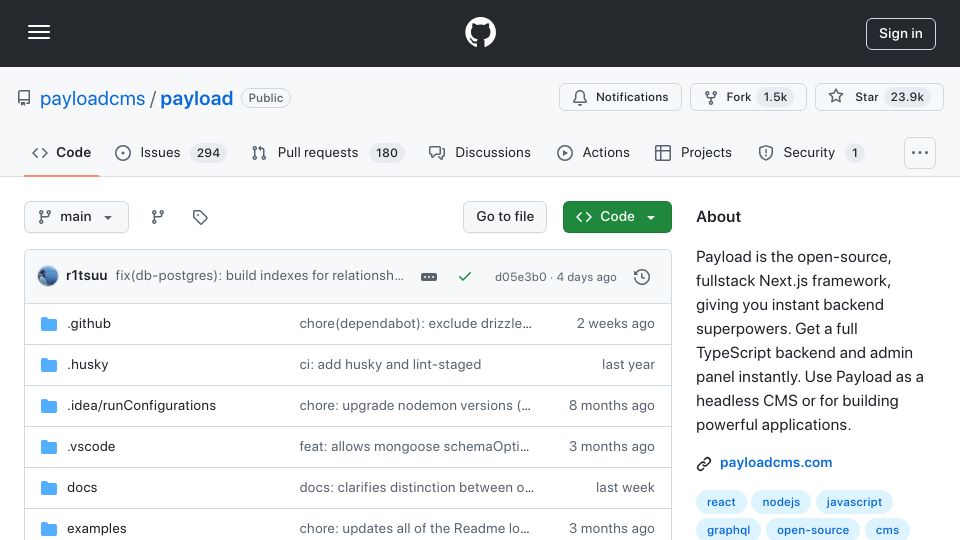Viewport: 960px width, 540px height.
Task: Click the Fork count 1.5k
Action: tap(775, 97)
